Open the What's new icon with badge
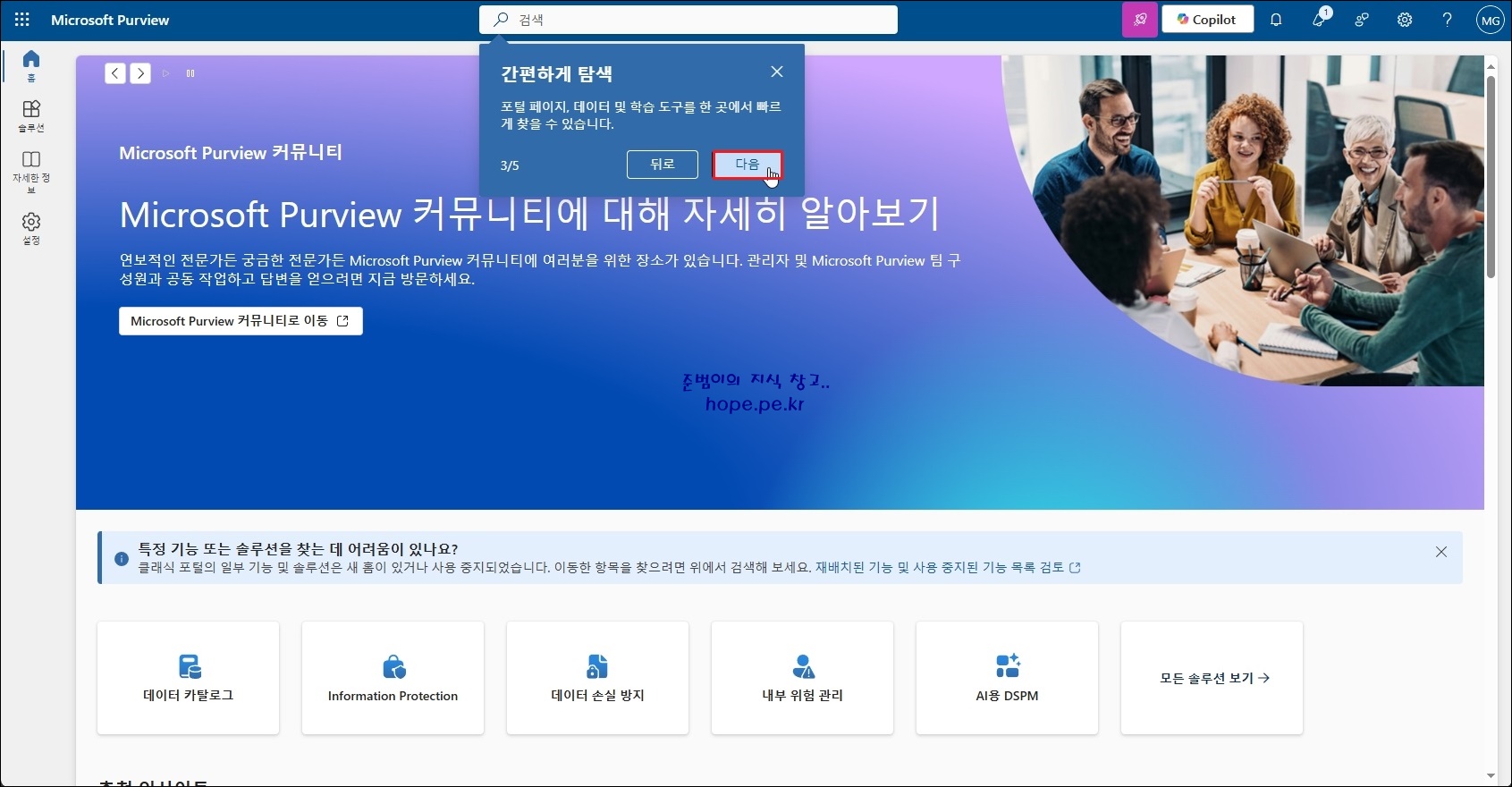Image resolution: width=1512 pixels, height=787 pixels. coord(1320,19)
